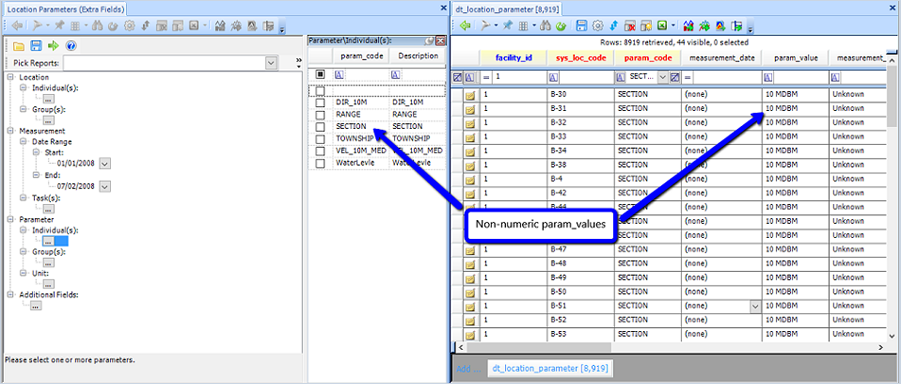Click the green refresh icon in right toolbar
Screen dimensions: 901x384
560,25
